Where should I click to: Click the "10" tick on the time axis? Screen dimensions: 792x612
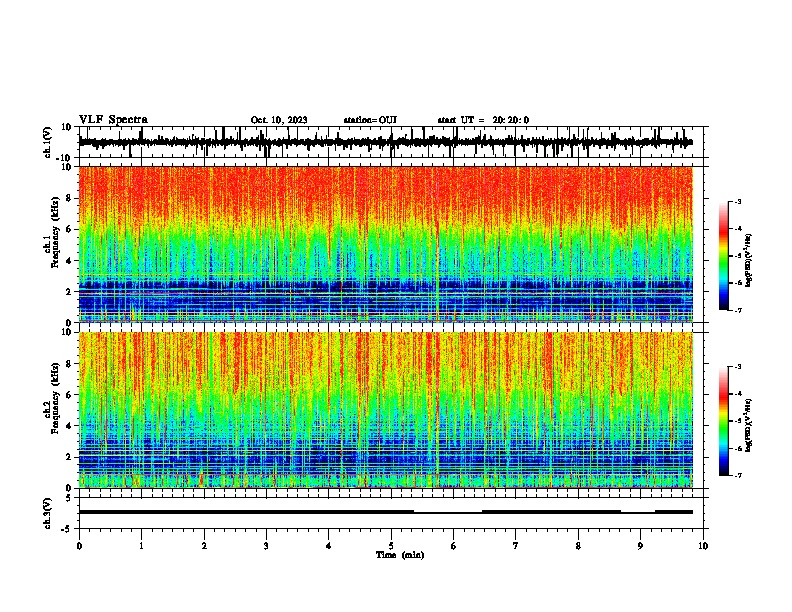coord(703,546)
